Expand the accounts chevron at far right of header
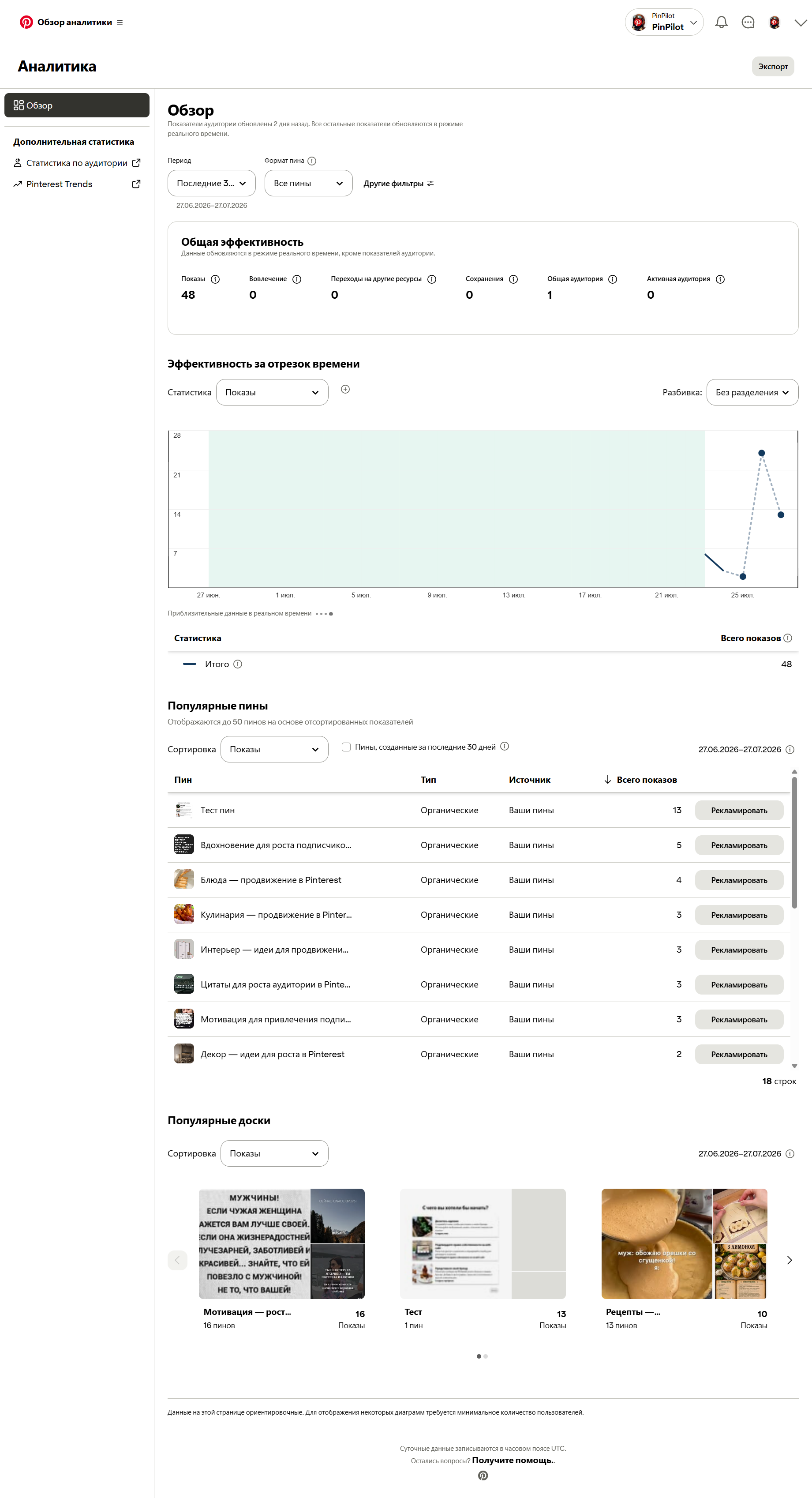 pos(801,23)
